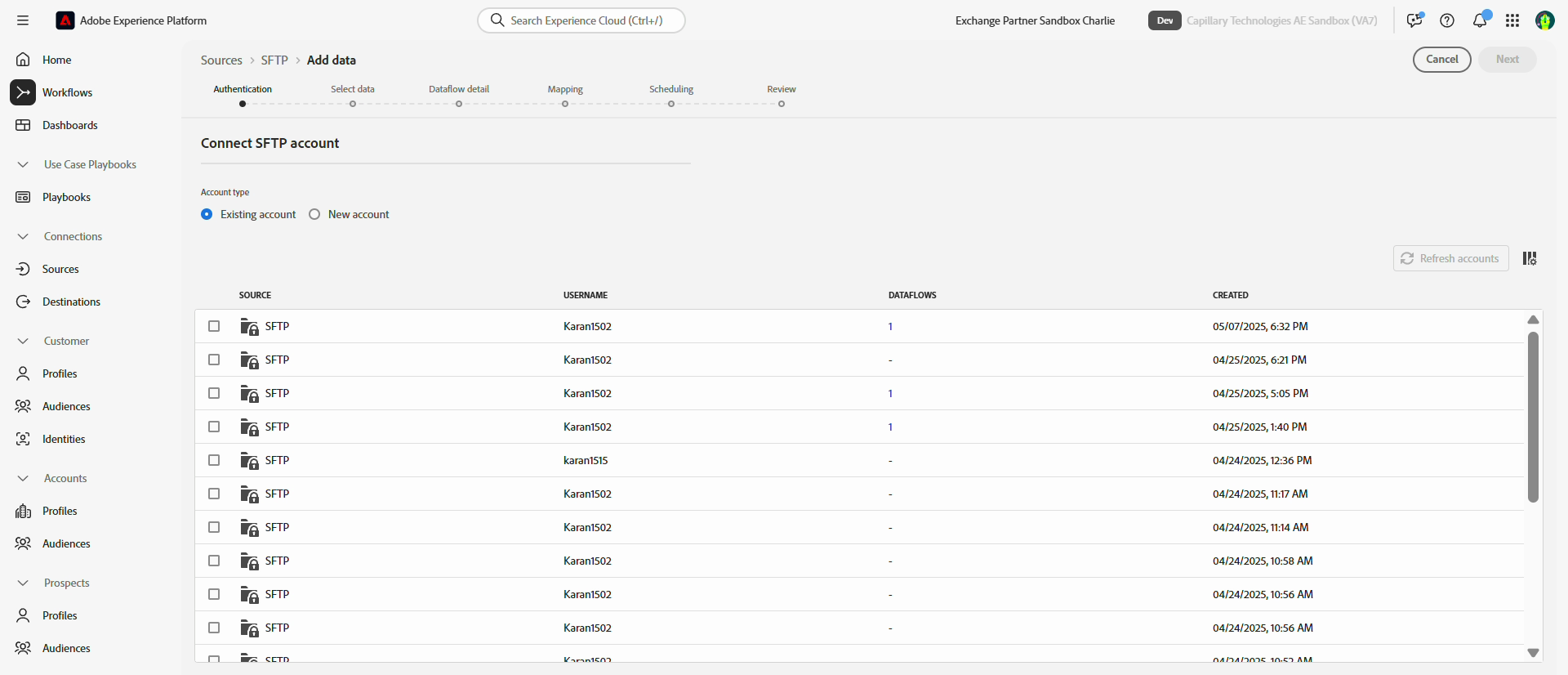Image resolution: width=1568 pixels, height=675 pixels.
Task: Collapse the Connections section
Action: [x=23, y=236]
